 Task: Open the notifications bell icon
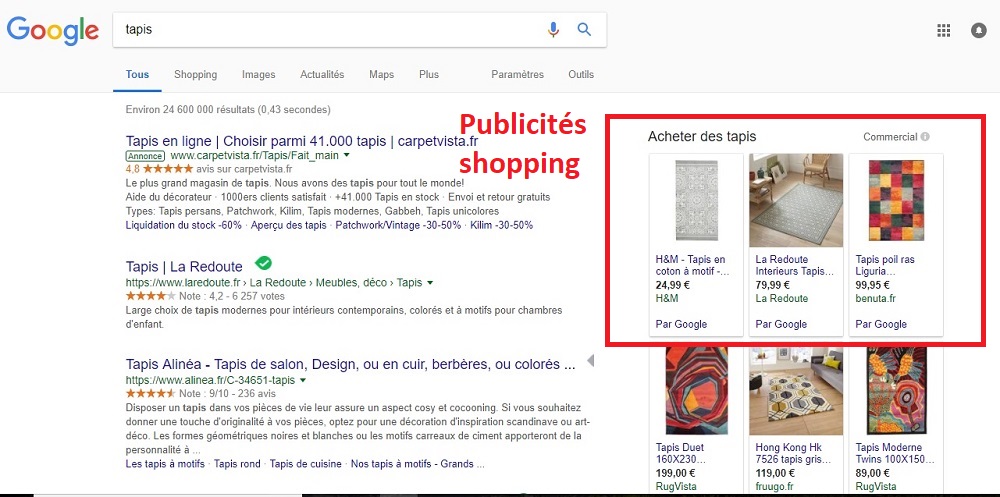point(978,30)
